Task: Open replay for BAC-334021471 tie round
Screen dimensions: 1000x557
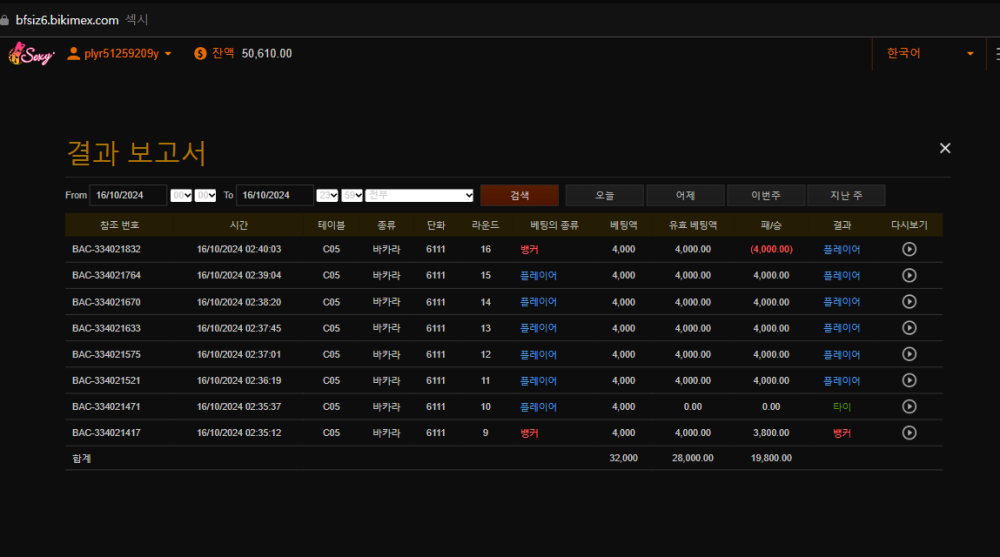Action: click(909, 406)
